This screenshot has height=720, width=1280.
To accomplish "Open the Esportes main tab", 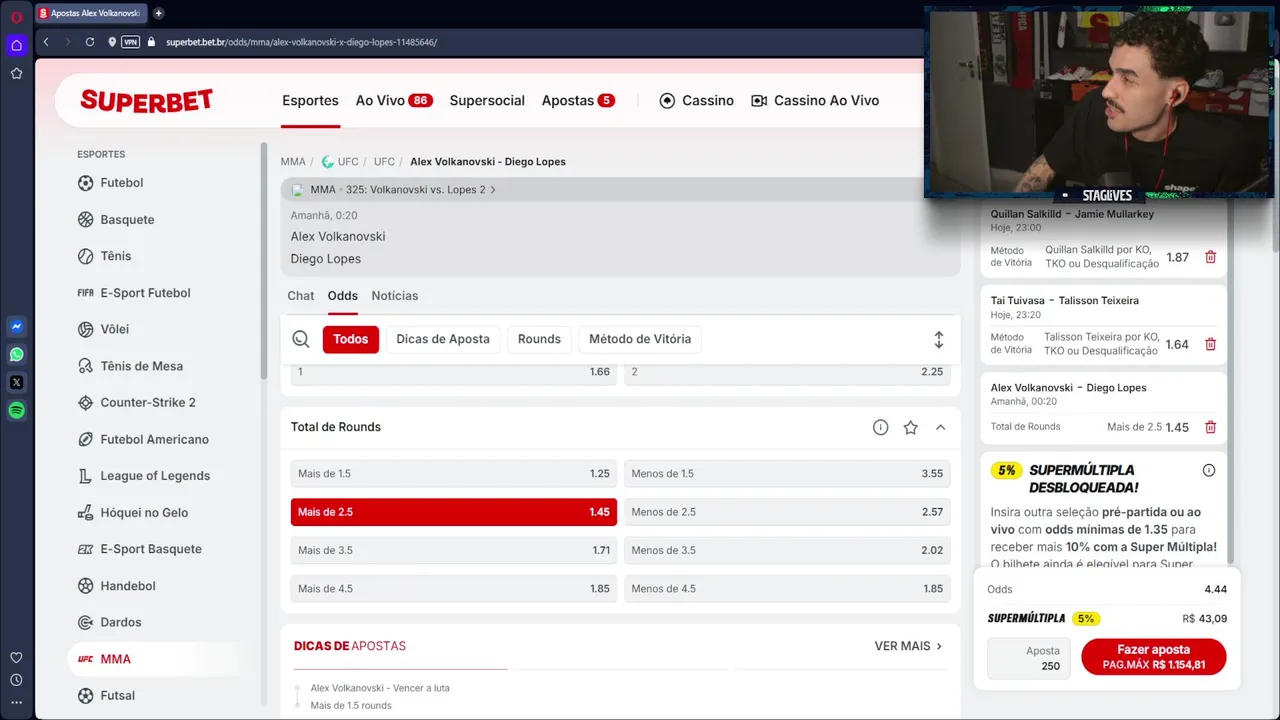I will [x=310, y=101].
